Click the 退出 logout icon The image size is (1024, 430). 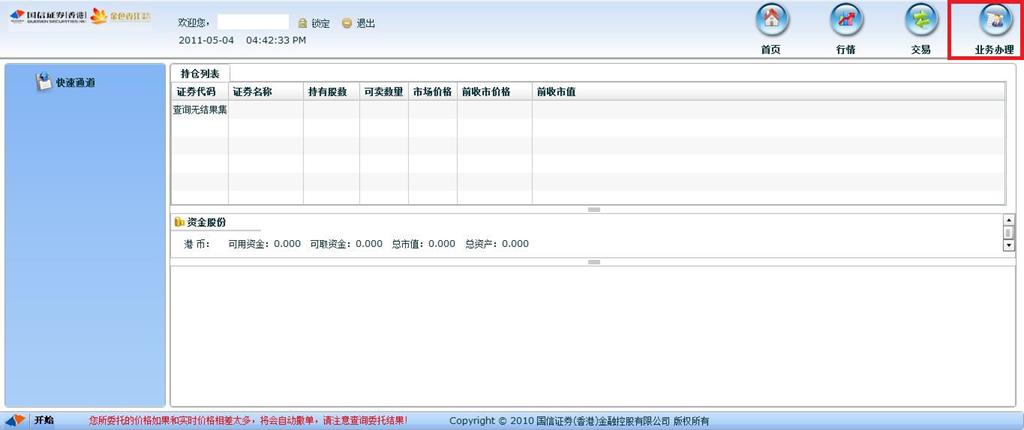(347, 23)
